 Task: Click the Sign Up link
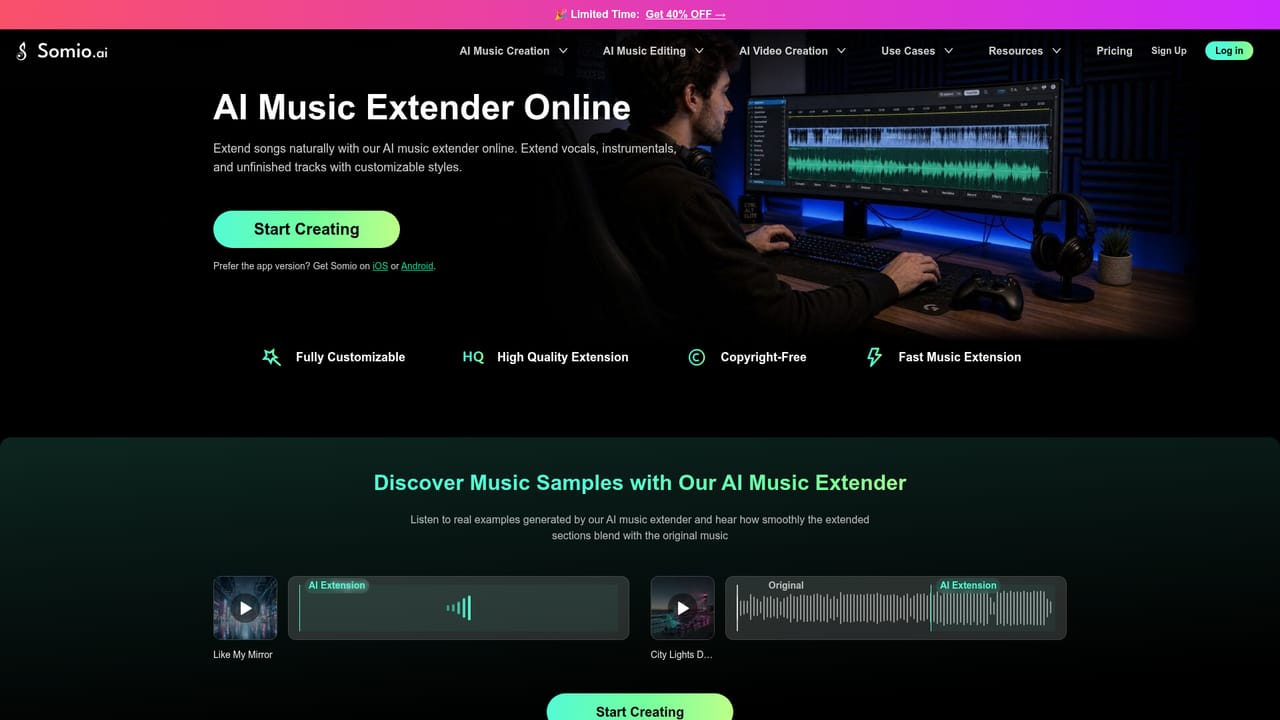tap(1168, 51)
